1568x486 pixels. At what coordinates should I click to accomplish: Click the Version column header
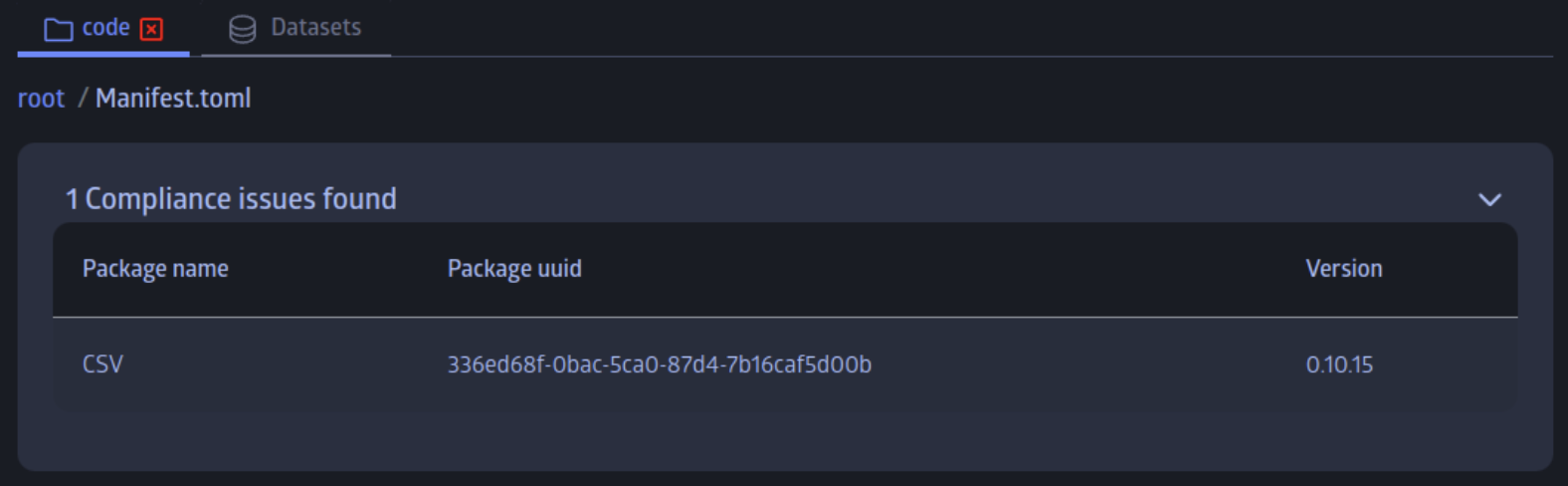pyautogui.click(x=1343, y=269)
